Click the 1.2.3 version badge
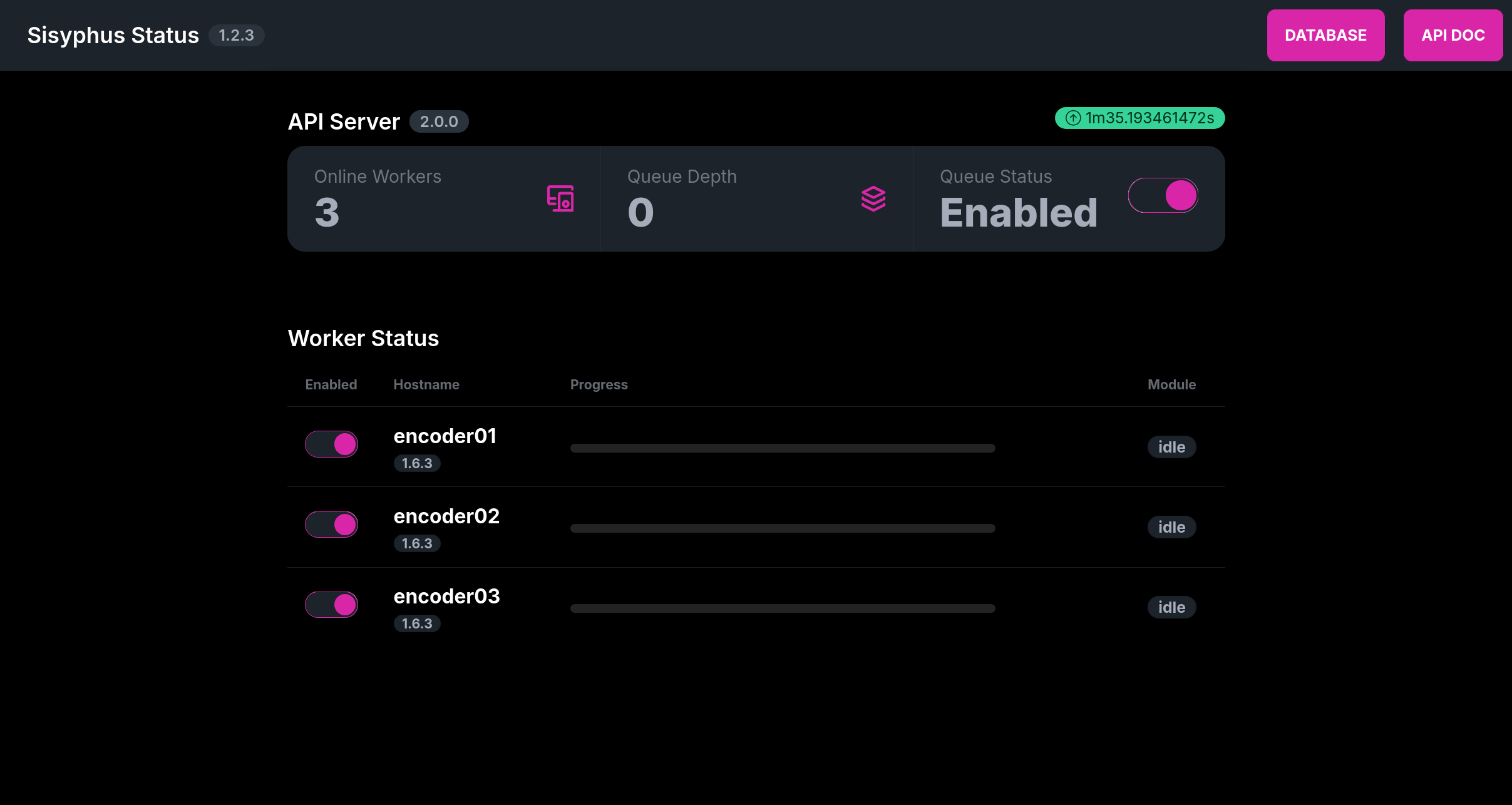The width and height of the screenshot is (1512, 805). click(x=236, y=36)
